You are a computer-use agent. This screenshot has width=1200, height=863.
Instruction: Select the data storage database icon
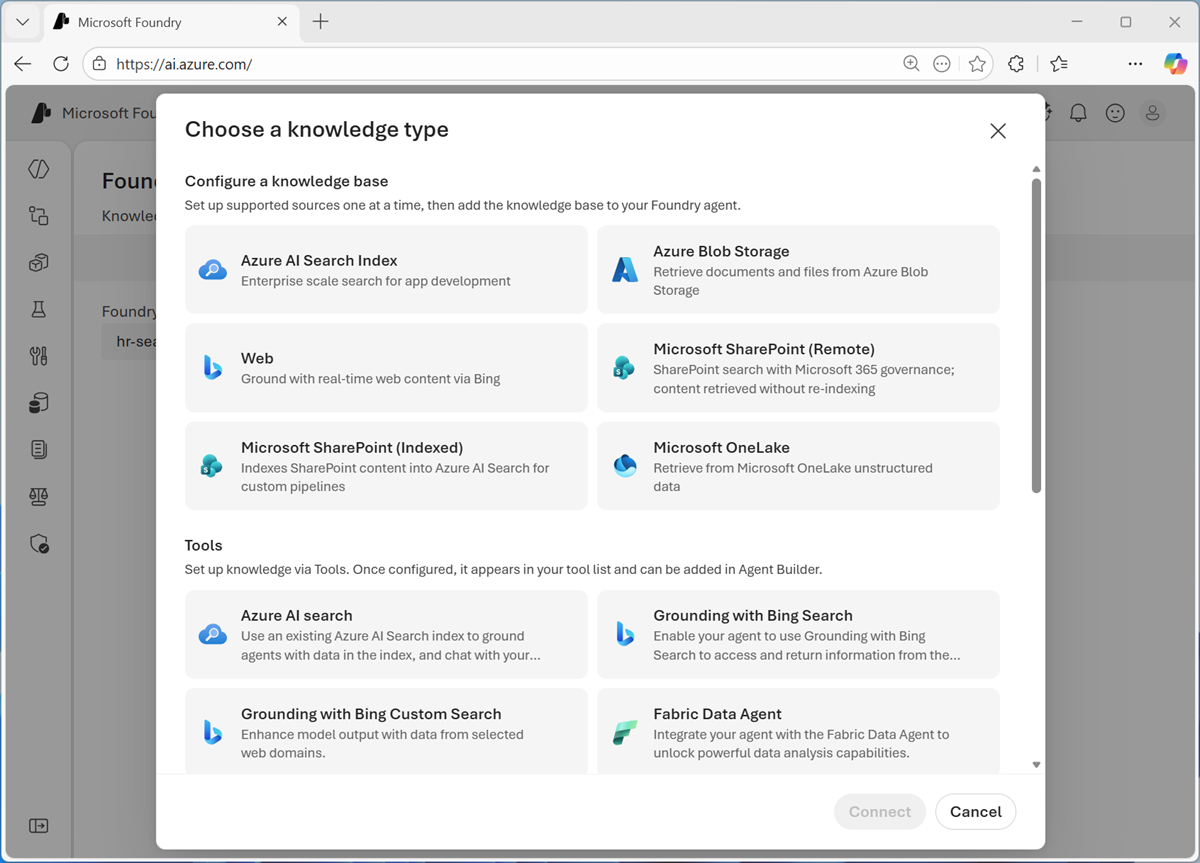38,402
